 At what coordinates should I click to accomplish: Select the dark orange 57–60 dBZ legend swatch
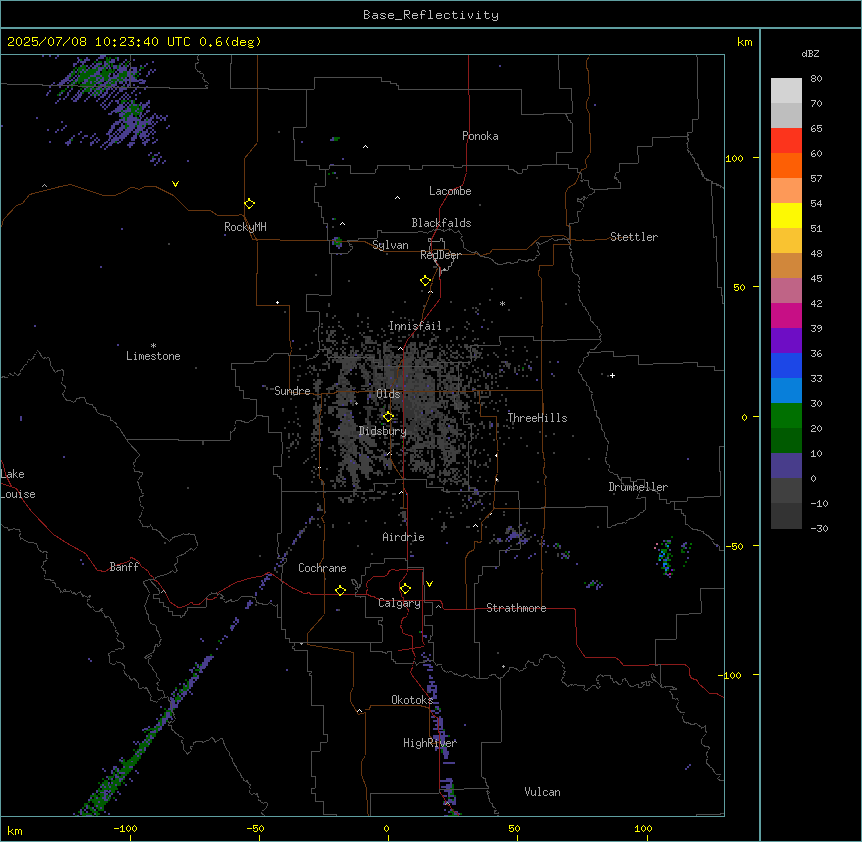[x=786, y=165]
